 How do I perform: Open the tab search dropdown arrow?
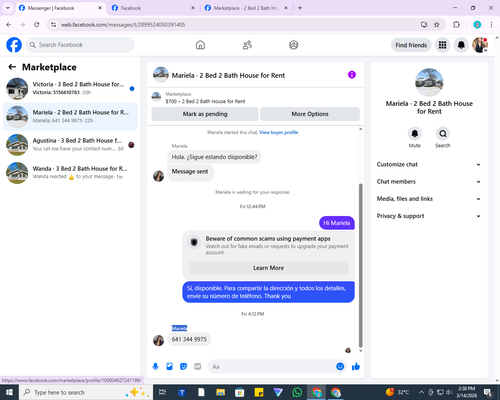point(8,8)
